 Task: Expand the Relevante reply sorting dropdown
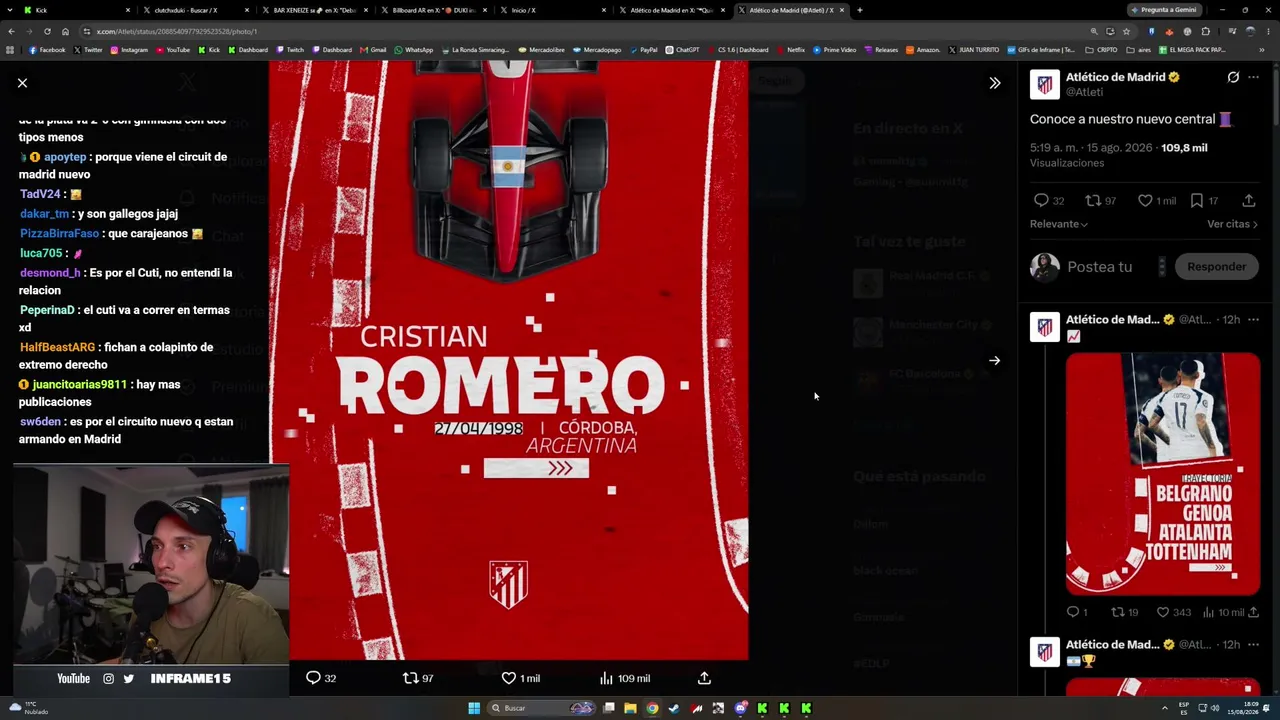1059,224
